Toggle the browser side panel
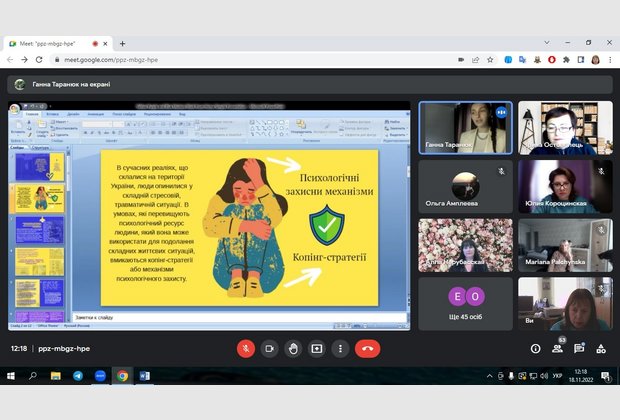This screenshot has width=620, height=420. (581, 60)
